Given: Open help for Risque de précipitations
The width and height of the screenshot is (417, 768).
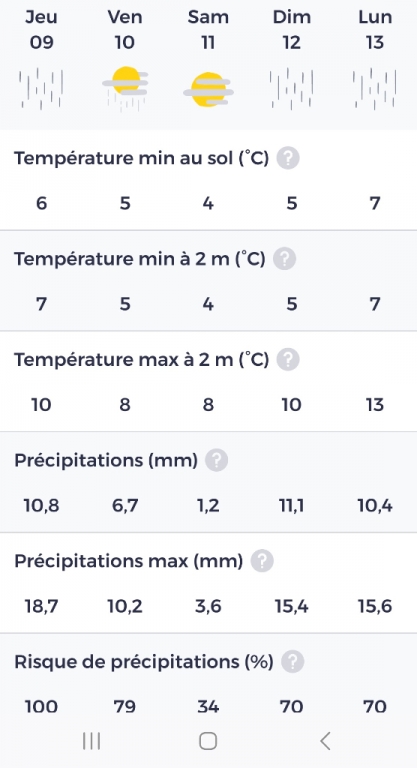Looking at the screenshot, I should [293, 662].
